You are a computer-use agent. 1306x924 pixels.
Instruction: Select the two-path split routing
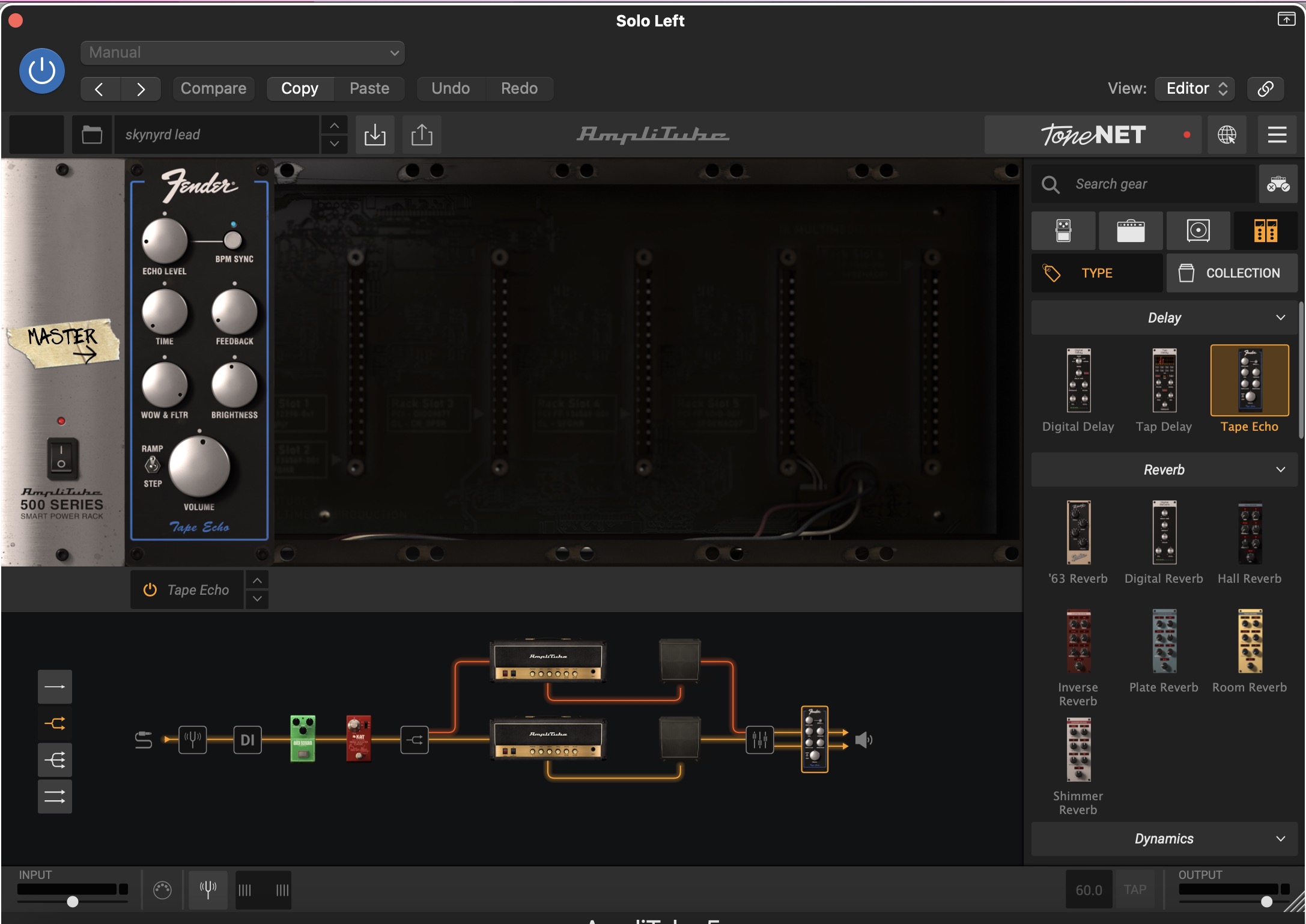(55, 723)
